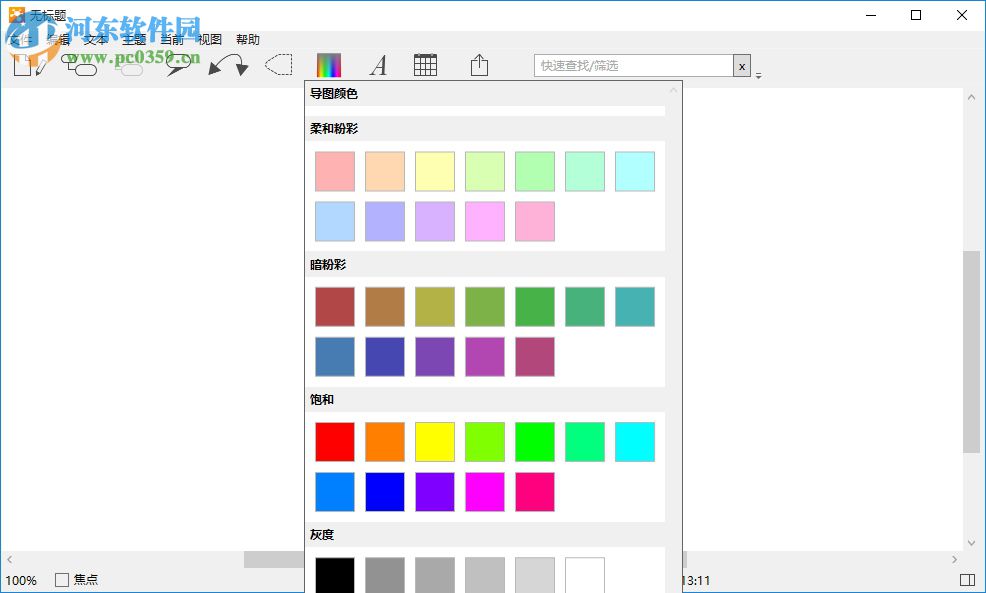The image size is (986, 593).
Task: Select the red swatch under 饱和
Action: [334, 441]
